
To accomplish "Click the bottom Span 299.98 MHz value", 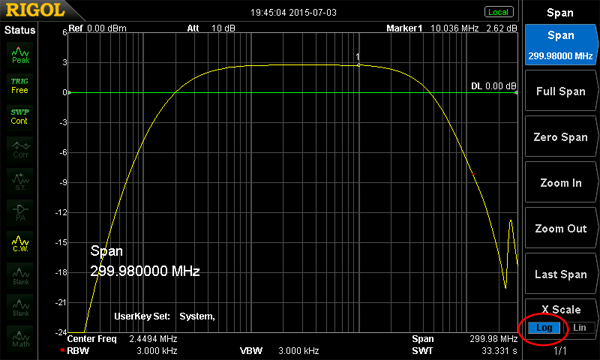I will (494, 339).
